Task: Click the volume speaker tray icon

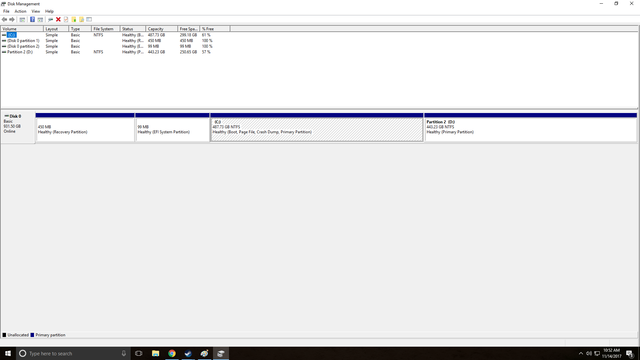Action: 589,353
